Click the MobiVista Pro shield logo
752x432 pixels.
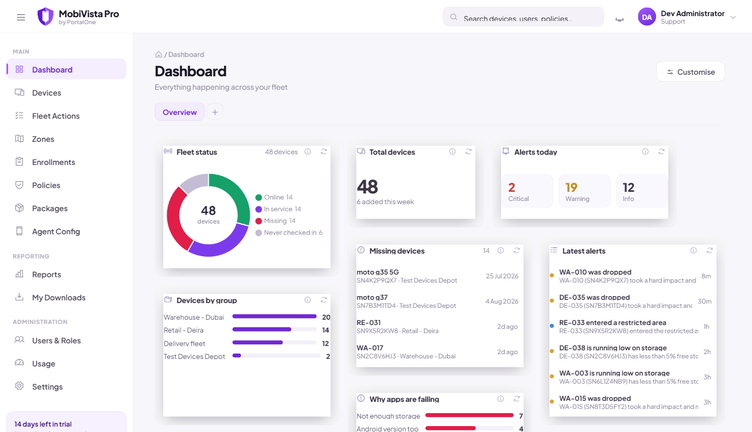tap(45, 16)
